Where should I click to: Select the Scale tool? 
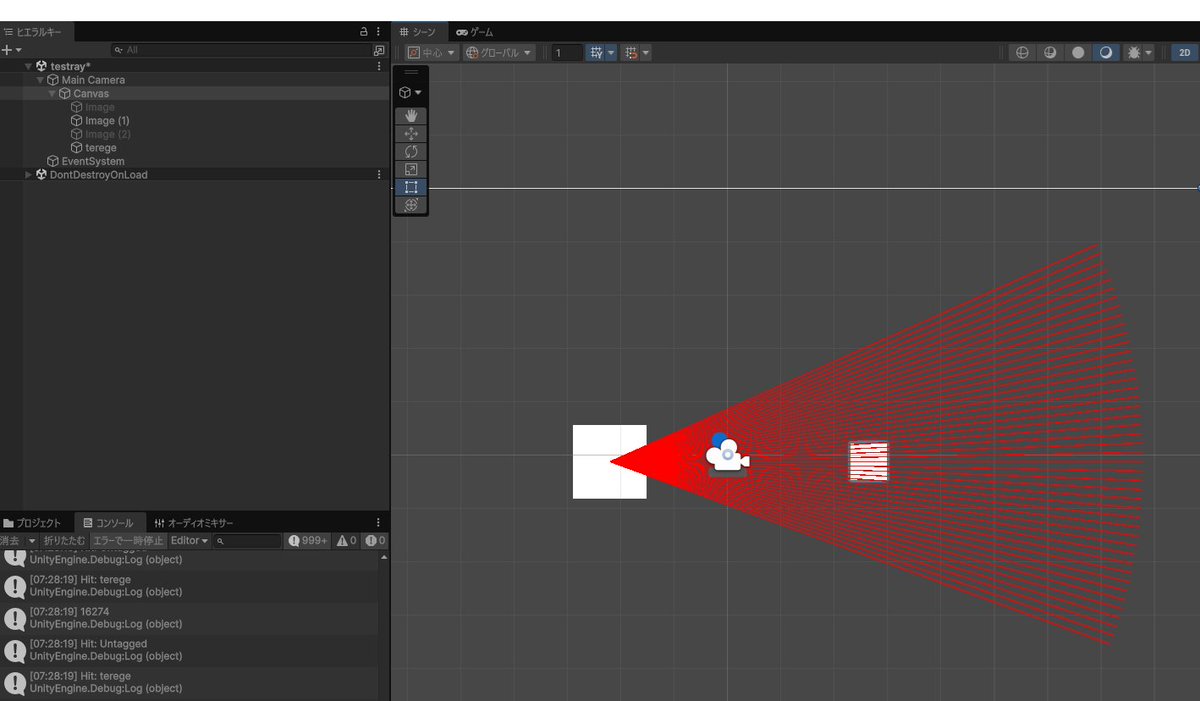coord(410,169)
